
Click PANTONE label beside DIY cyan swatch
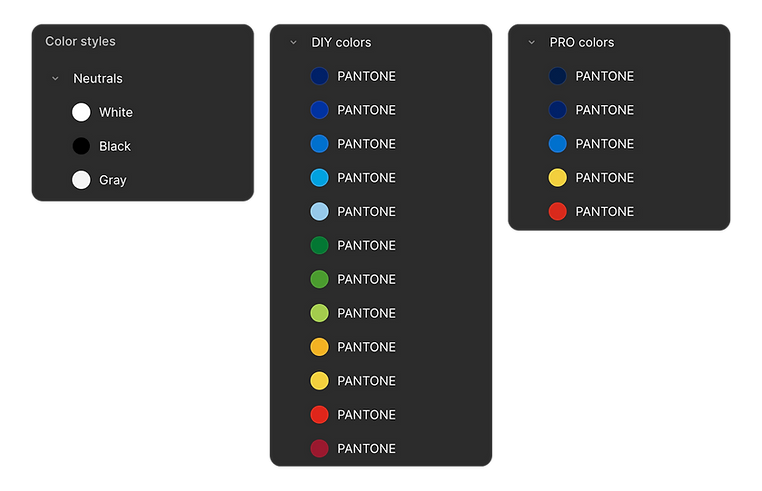[366, 178]
